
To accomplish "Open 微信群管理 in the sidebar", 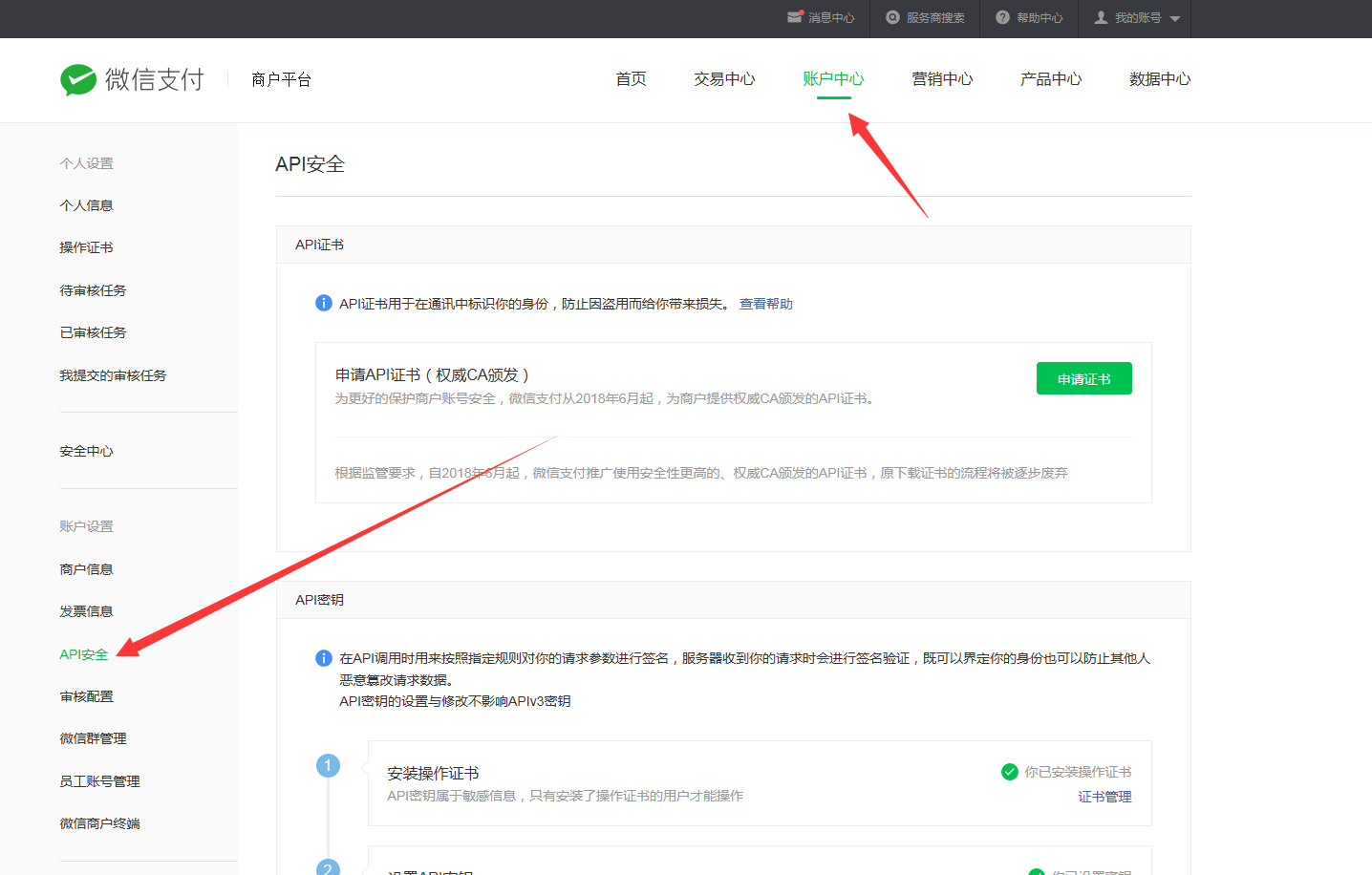I will (x=93, y=738).
